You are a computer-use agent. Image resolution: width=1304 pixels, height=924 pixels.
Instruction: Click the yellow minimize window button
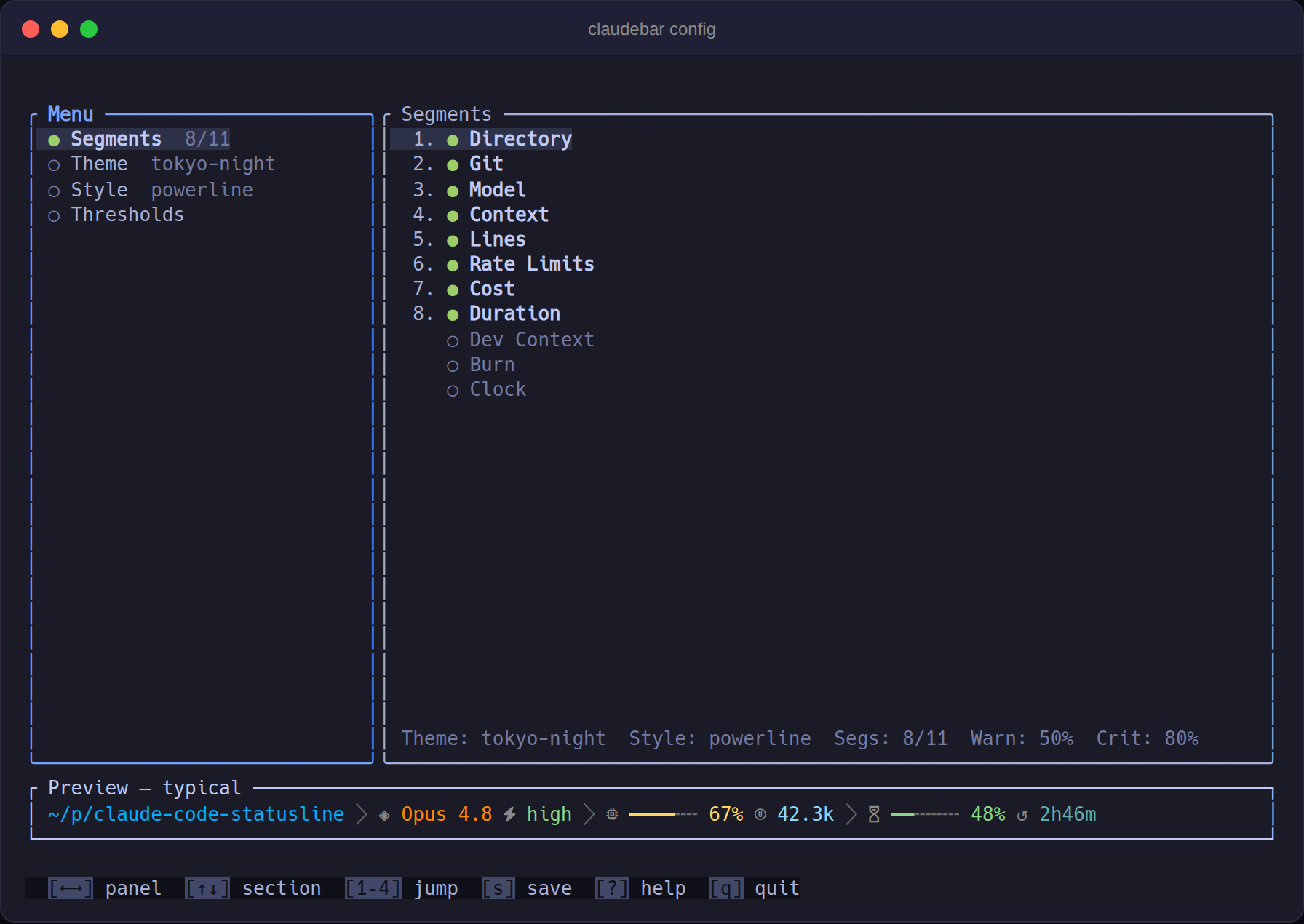[60, 29]
